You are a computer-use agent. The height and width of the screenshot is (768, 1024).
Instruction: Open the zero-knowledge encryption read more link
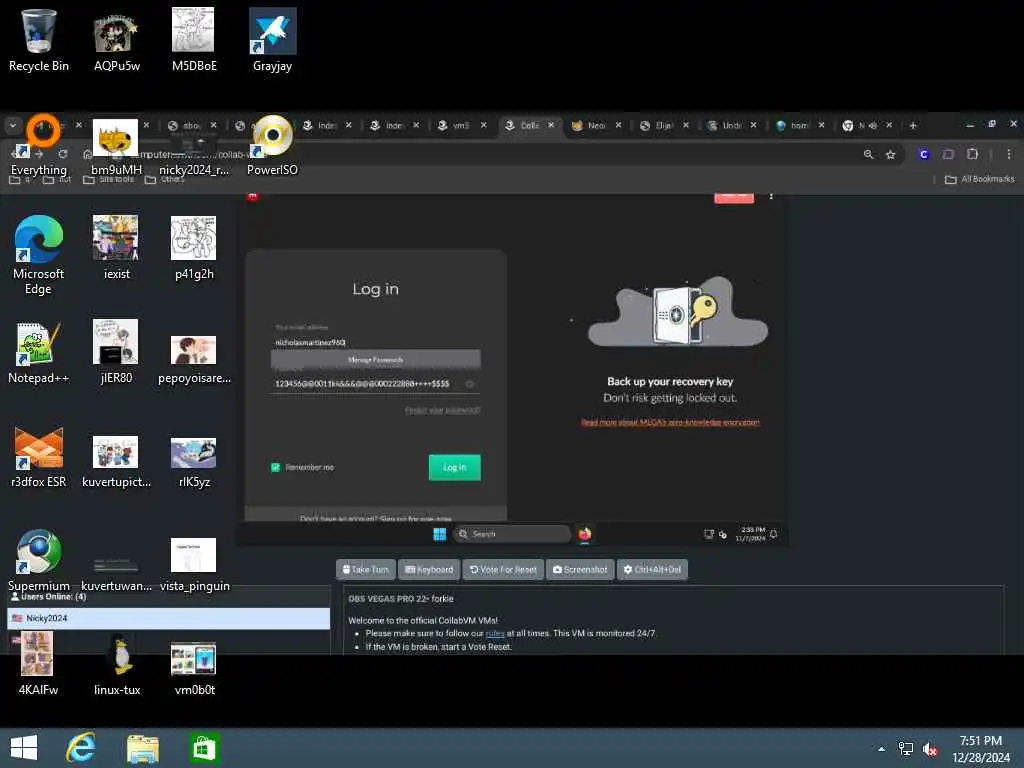(670, 422)
